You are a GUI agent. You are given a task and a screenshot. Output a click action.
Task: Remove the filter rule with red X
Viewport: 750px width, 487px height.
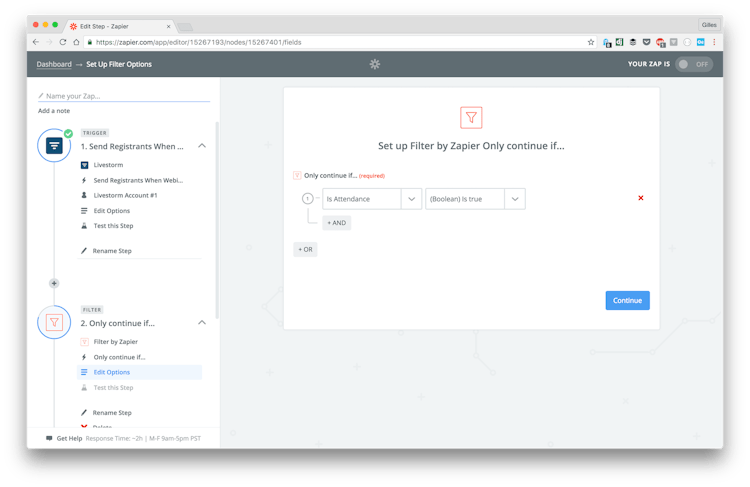point(640,198)
